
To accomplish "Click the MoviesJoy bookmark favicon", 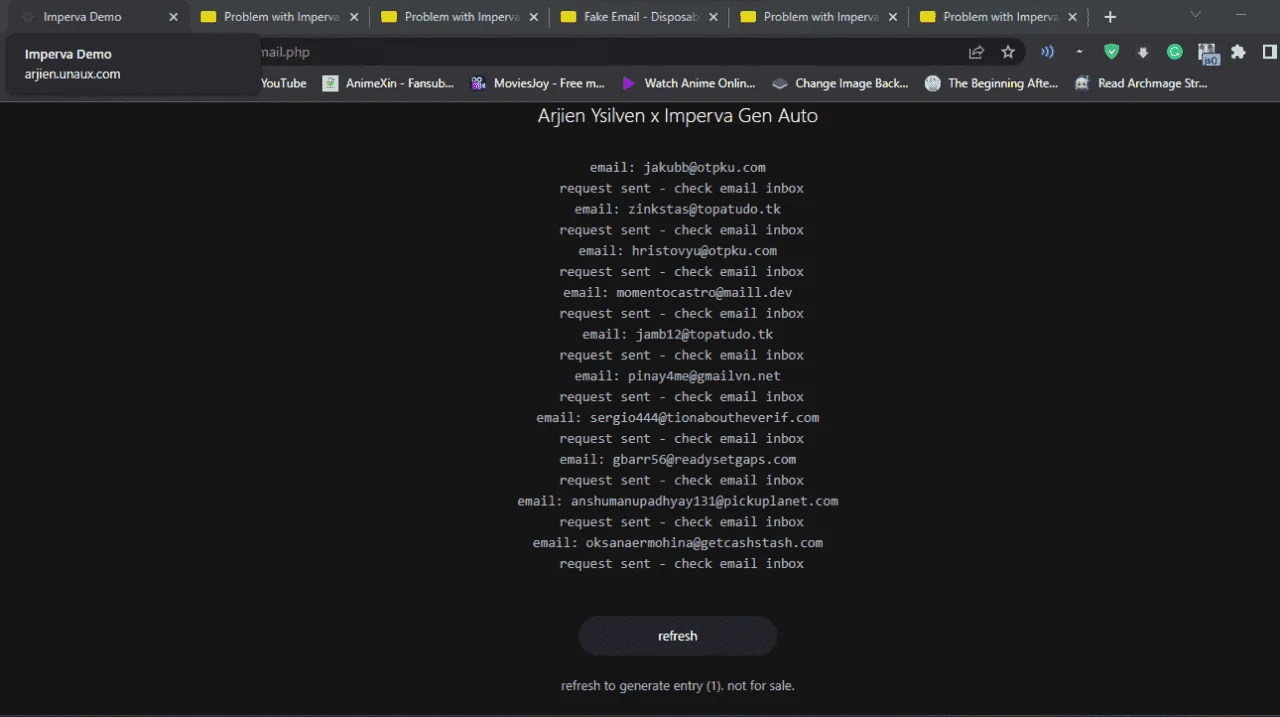I will point(478,83).
